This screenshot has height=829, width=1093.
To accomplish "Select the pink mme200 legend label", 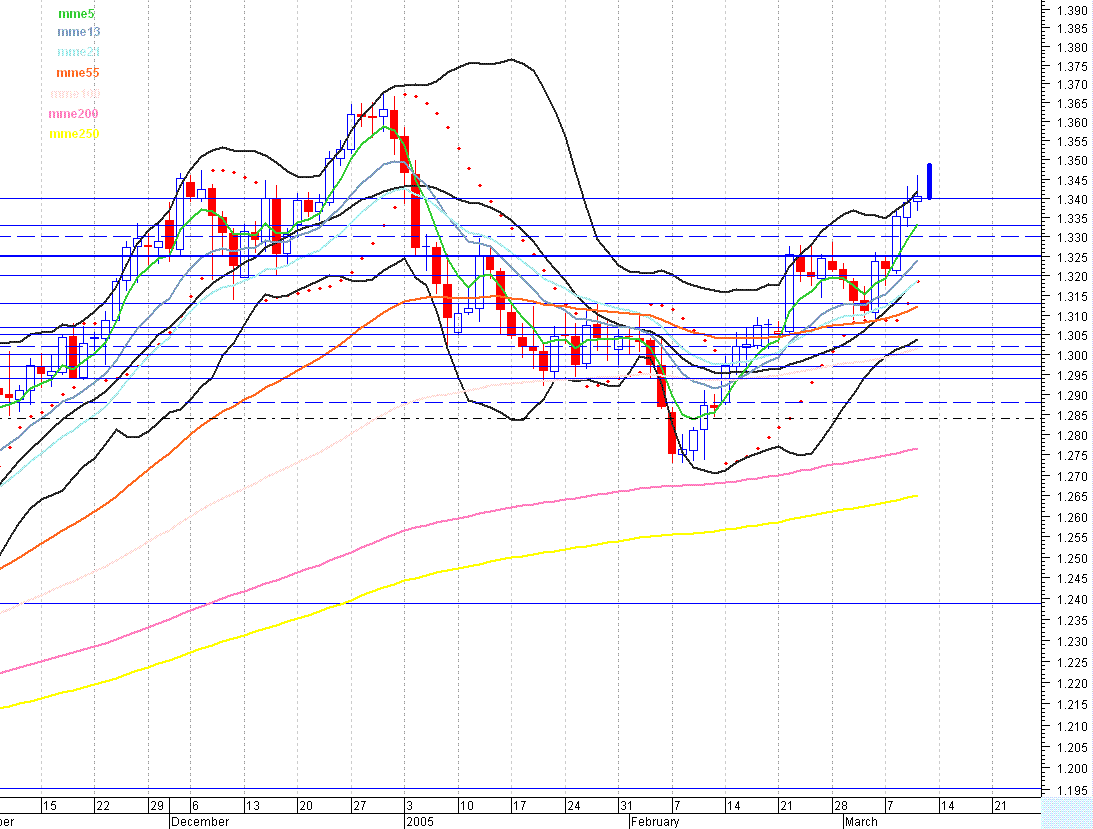I will [x=73, y=113].
